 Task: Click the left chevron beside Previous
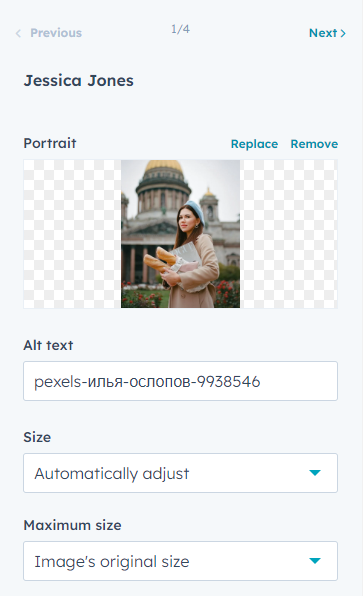click(18, 33)
